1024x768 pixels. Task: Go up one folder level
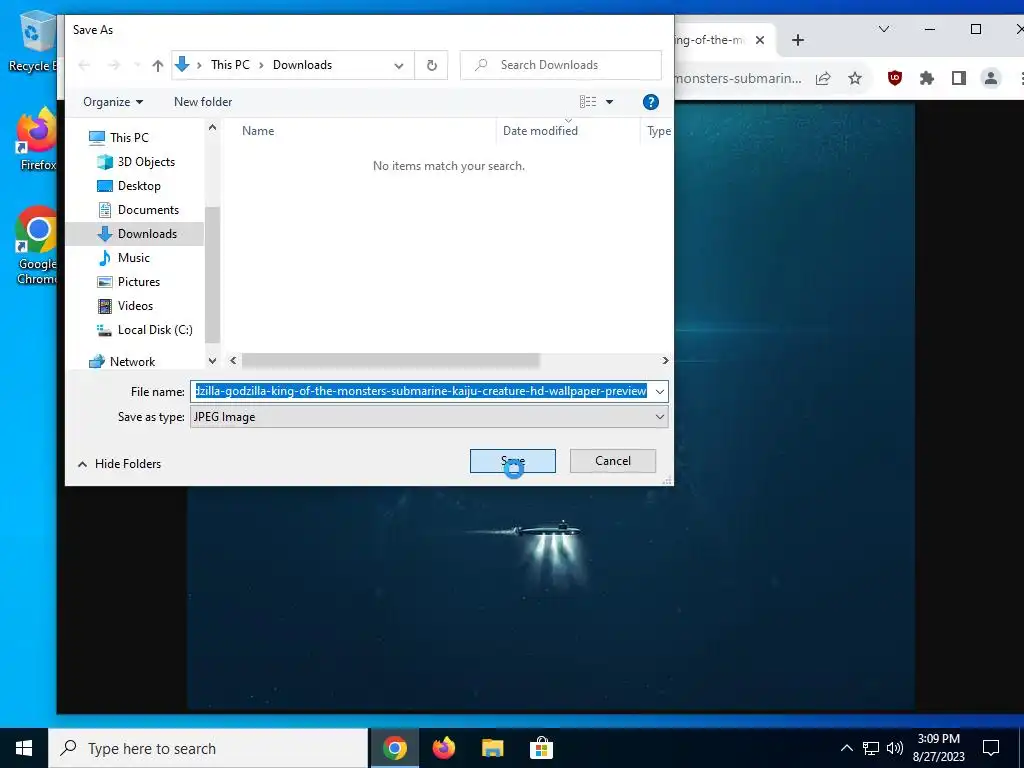tap(157, 65)
